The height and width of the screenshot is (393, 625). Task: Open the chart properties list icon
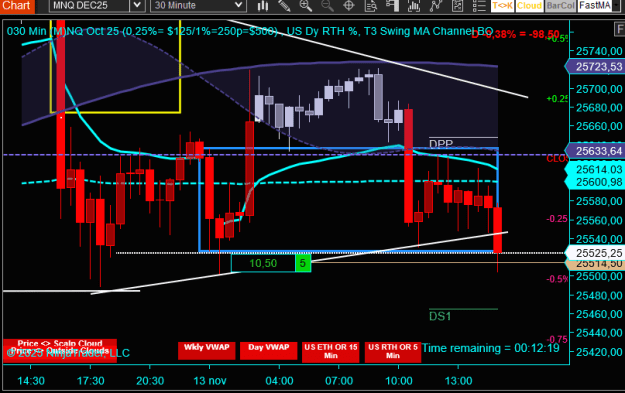(479, 6)
